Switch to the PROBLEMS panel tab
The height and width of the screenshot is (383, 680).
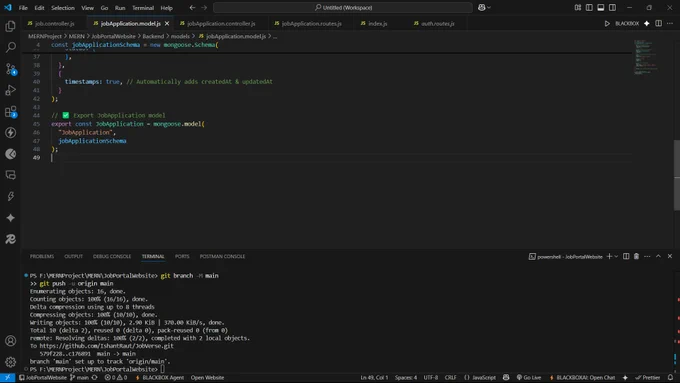[x=42, y=256]
